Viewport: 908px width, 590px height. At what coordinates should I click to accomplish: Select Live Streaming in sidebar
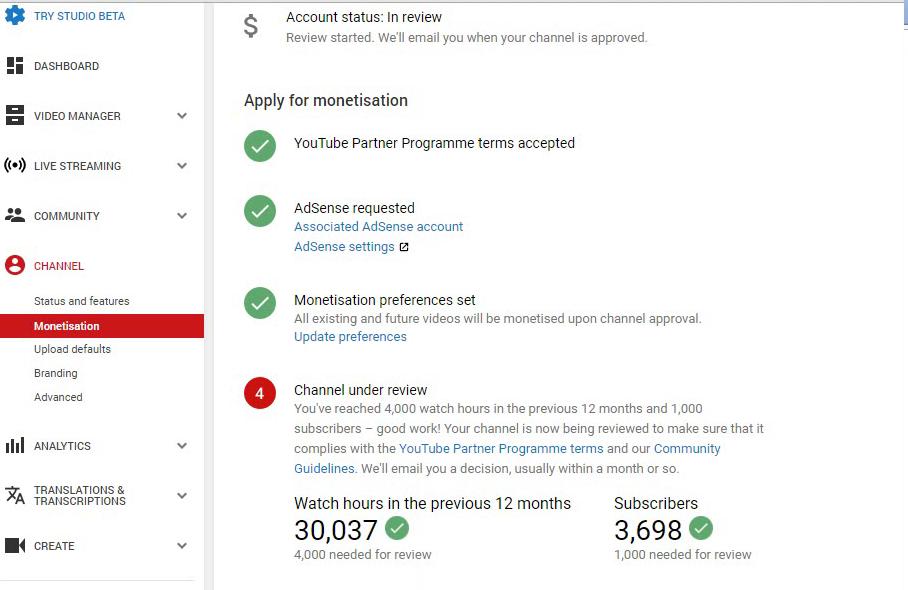[x=78, y=166]
